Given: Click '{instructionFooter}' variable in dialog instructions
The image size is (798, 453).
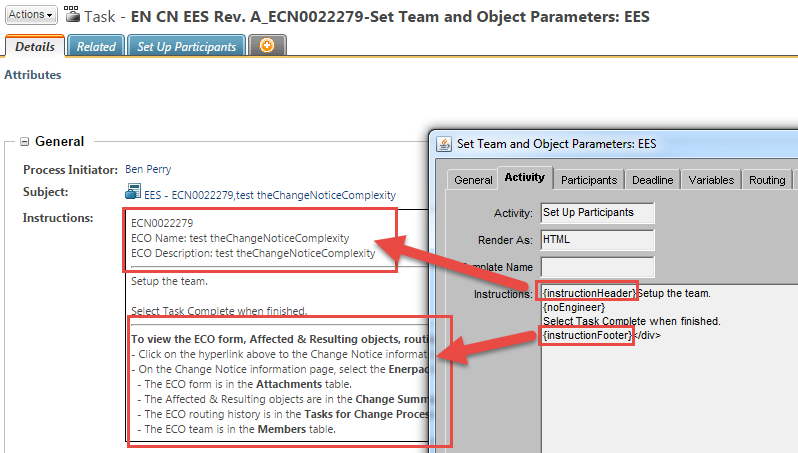Looking at the screenshot, I should pos(587,335).
